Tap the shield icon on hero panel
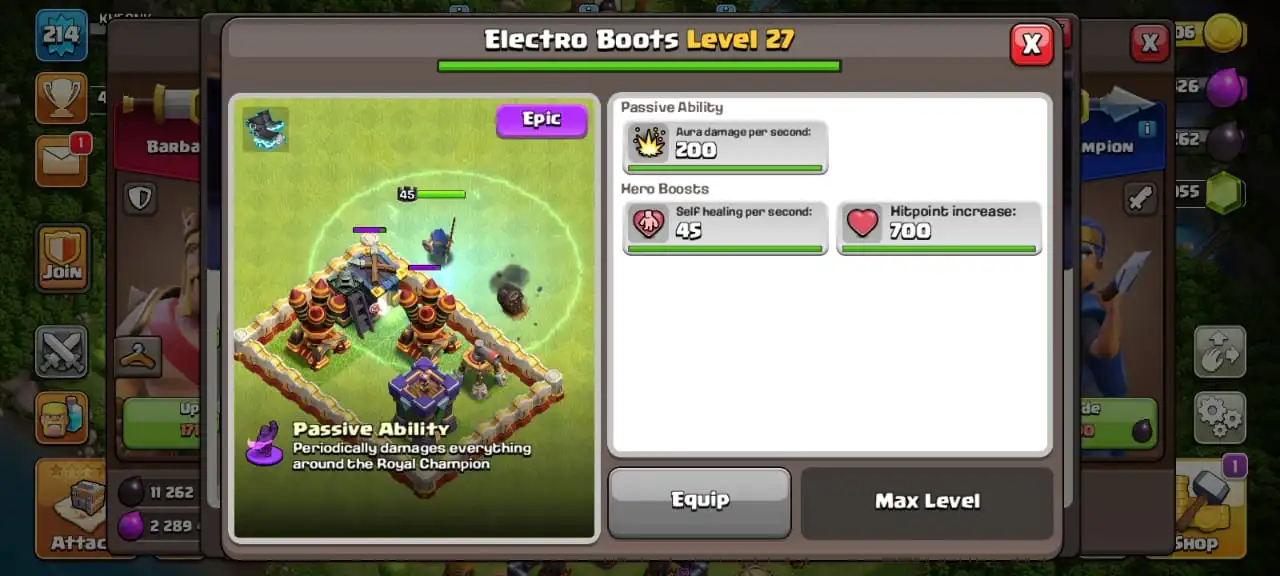Viewport: 1280px width, 576px height. (139, 198)
